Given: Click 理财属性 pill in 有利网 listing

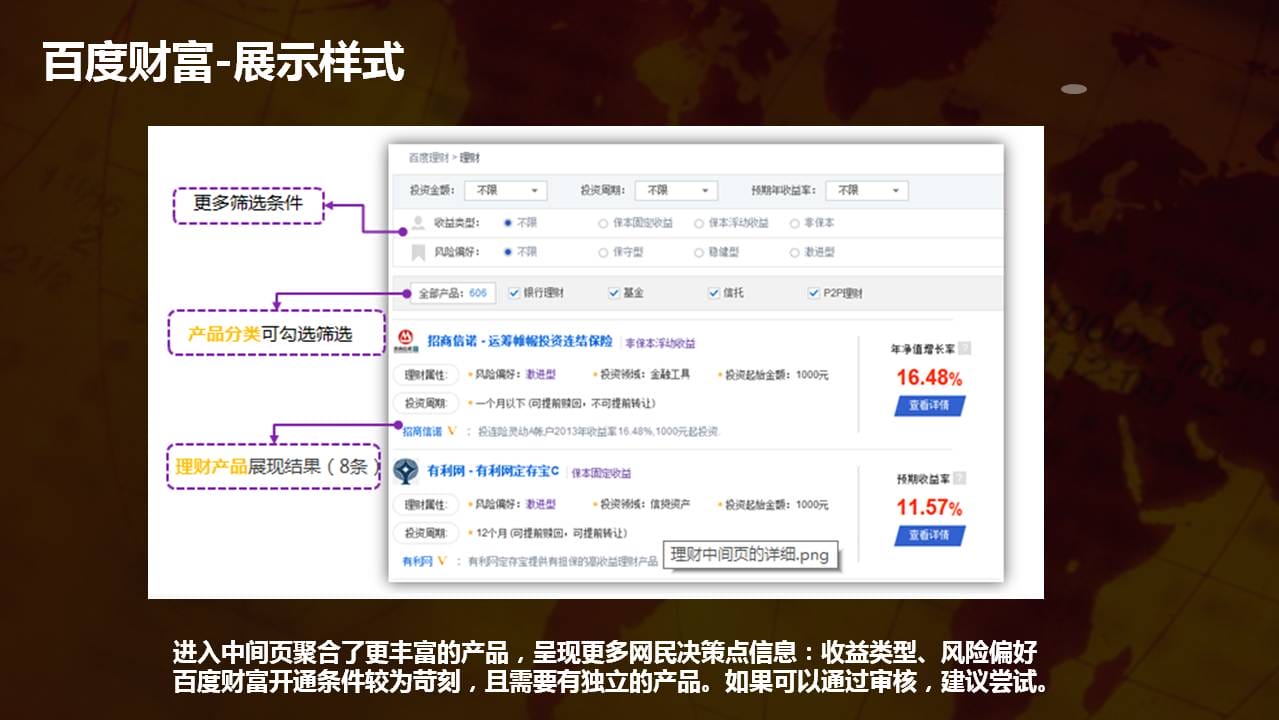Looking at the screenshot, I should pyautogui.click(x=425, y=505).
